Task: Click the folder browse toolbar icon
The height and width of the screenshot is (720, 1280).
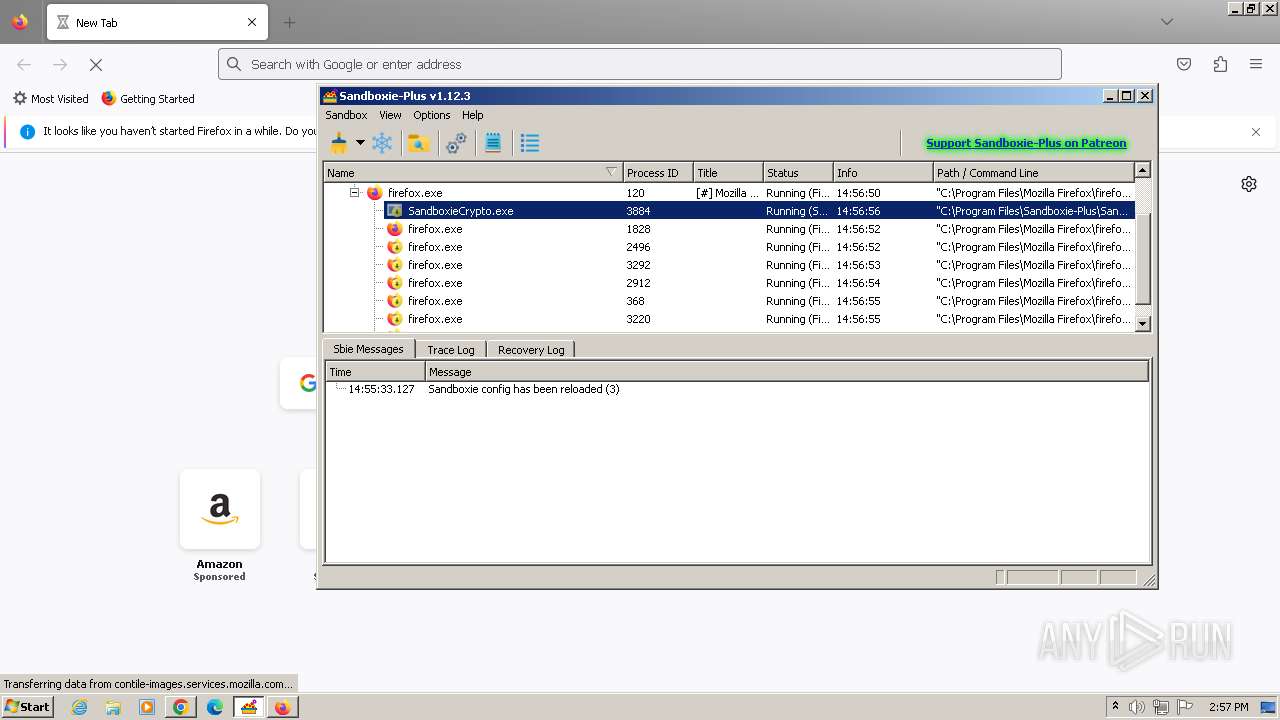Action: coord(419,143)
